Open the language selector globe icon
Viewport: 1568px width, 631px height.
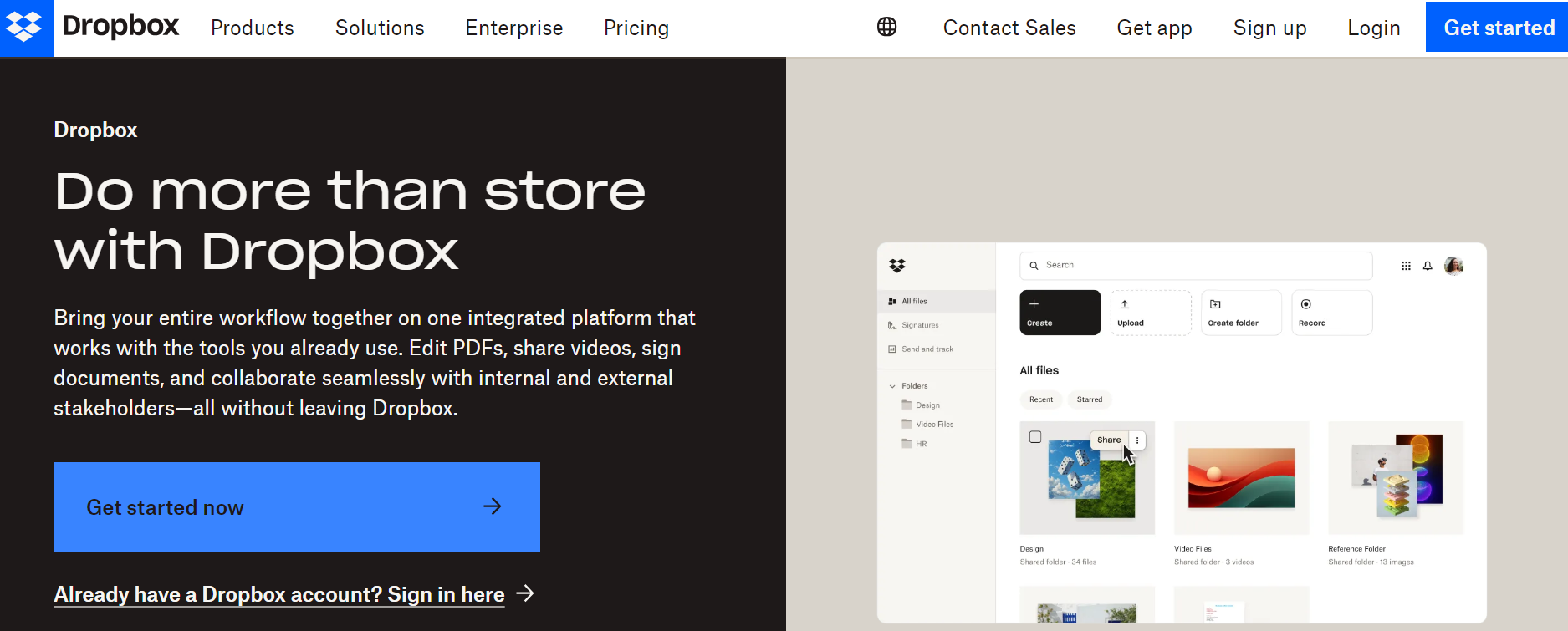886,28
